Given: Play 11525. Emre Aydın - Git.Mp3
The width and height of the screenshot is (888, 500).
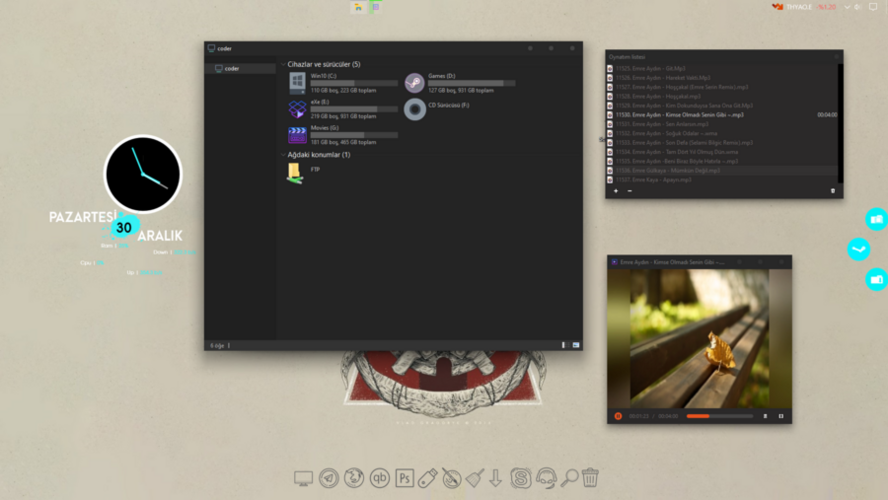Looking at the screenshot, I should pyautogui.click(x=722, y=69).
